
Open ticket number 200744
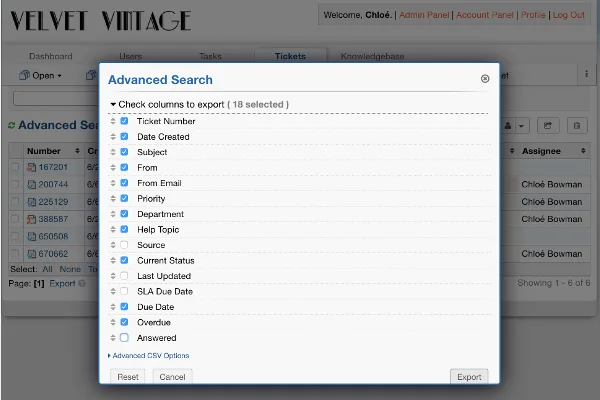click(53, 184)
